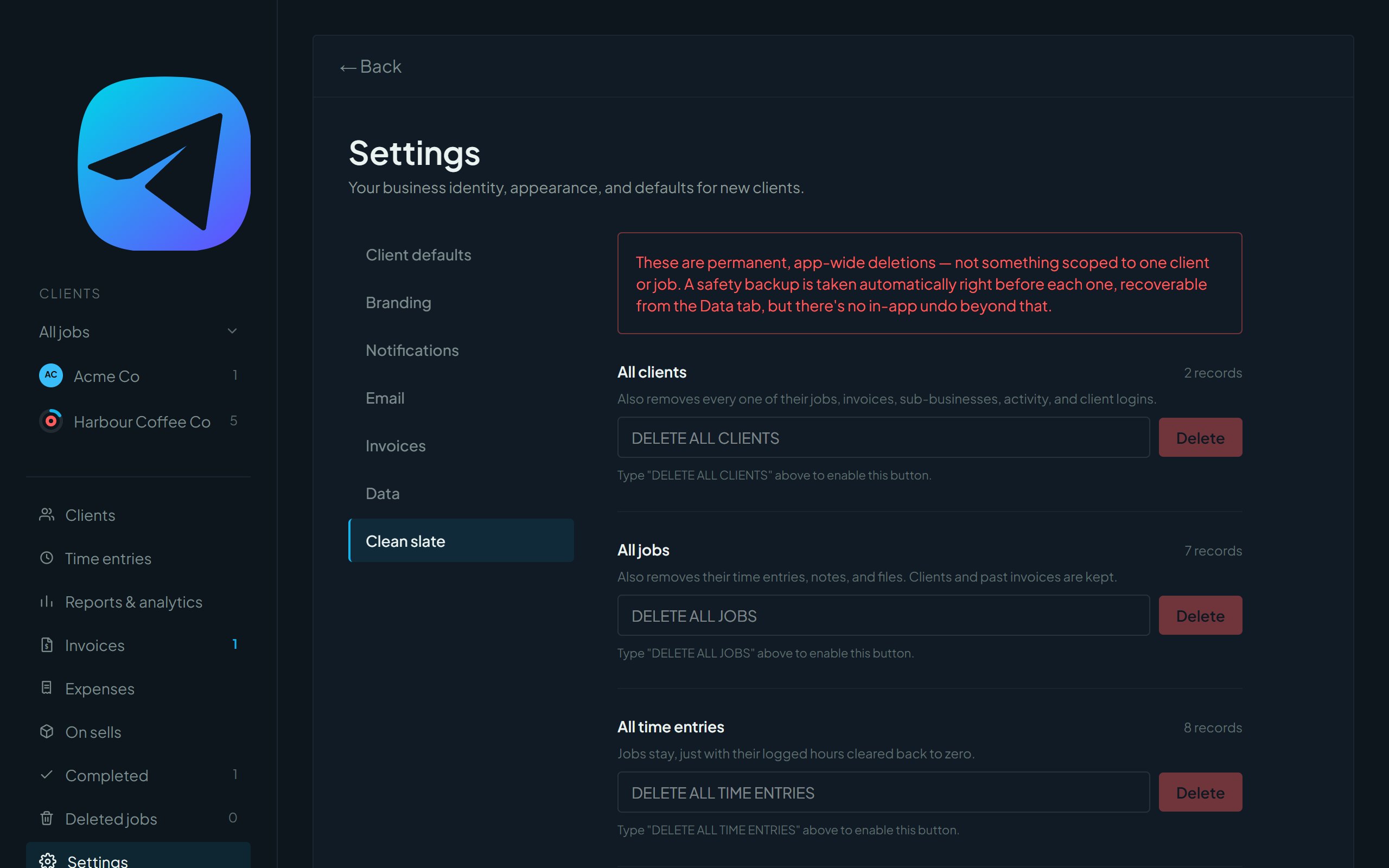Viewport: 1389px width, 868px height.
Task: Click the Time entries clock icon
Action: 47,558
